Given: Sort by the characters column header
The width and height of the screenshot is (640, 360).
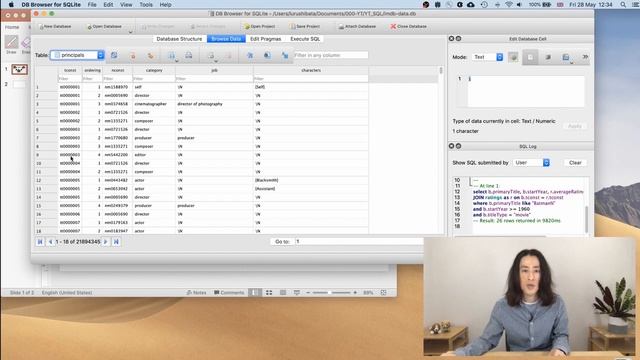Looking at the screenshot, I should pyautogui.click(x=311, y=70).
